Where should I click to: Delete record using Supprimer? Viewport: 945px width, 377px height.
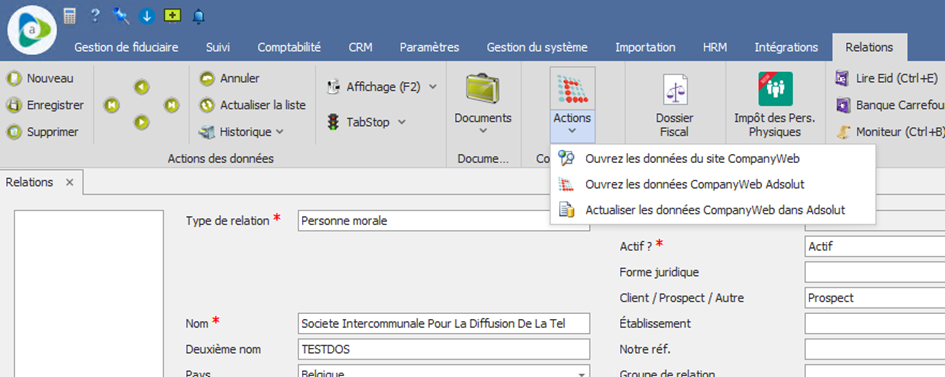pyautogui.click(x=43, y=131)
